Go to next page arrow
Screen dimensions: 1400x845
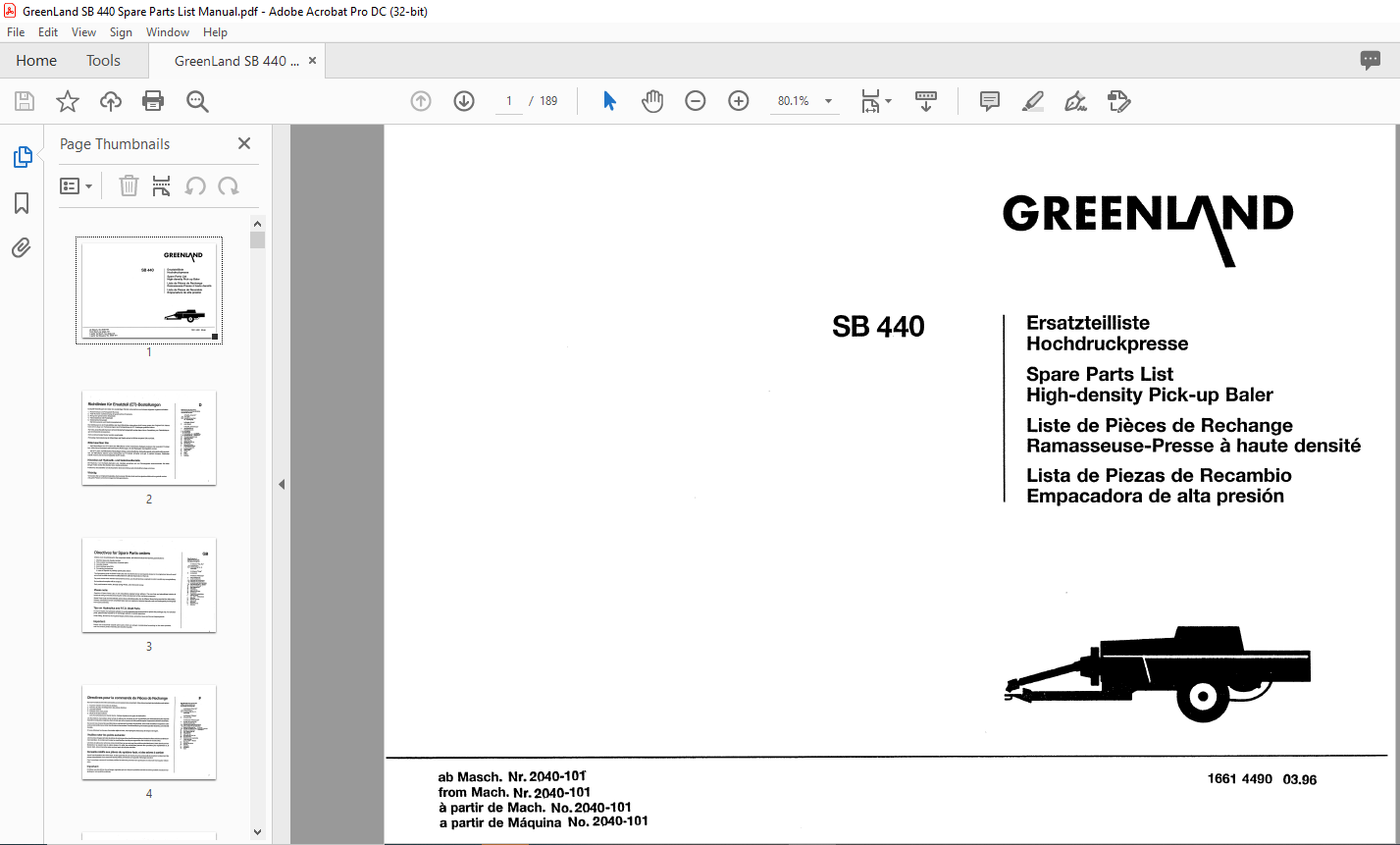click(x=464, y=101)
